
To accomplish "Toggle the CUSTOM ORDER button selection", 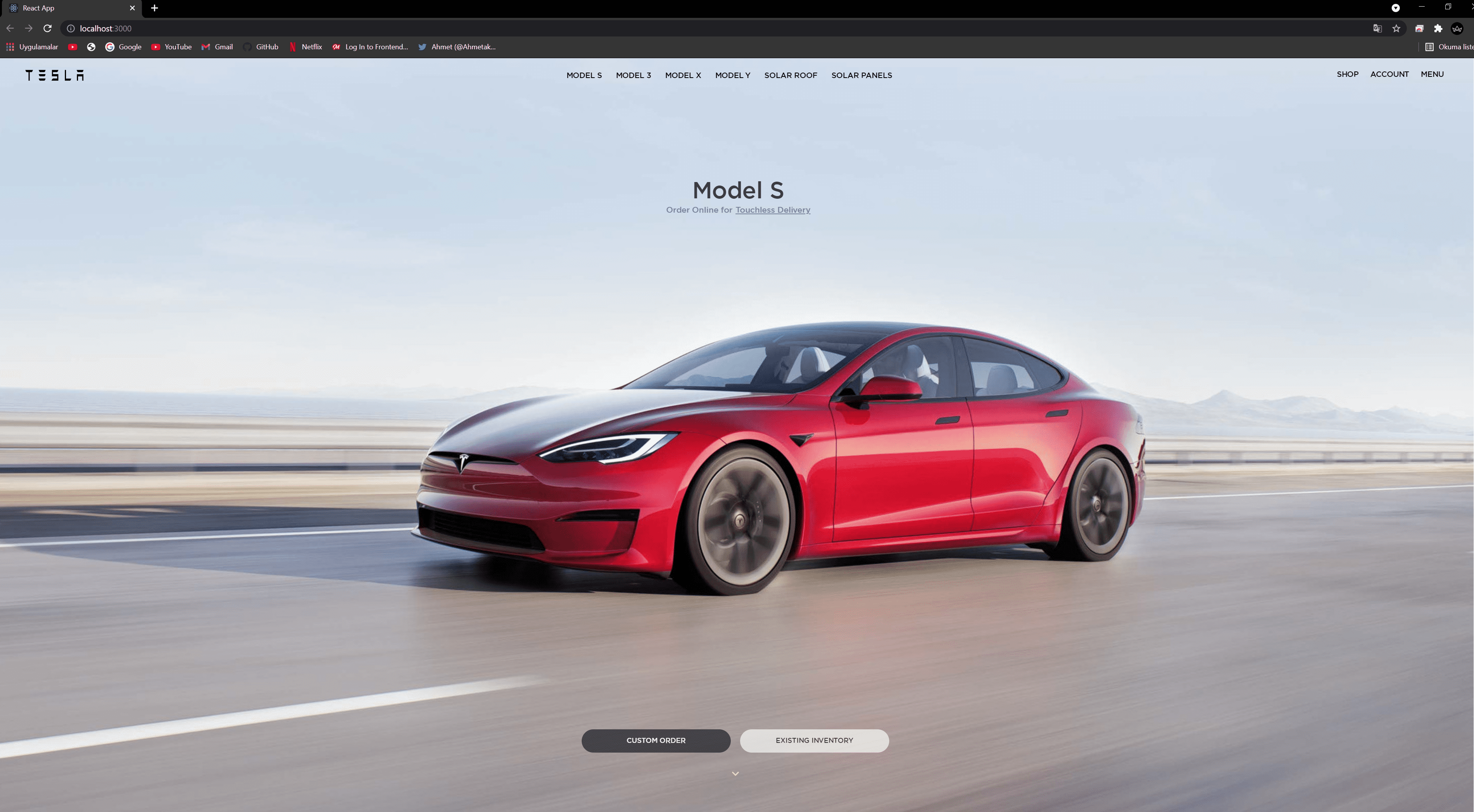I will click(656, 740).
